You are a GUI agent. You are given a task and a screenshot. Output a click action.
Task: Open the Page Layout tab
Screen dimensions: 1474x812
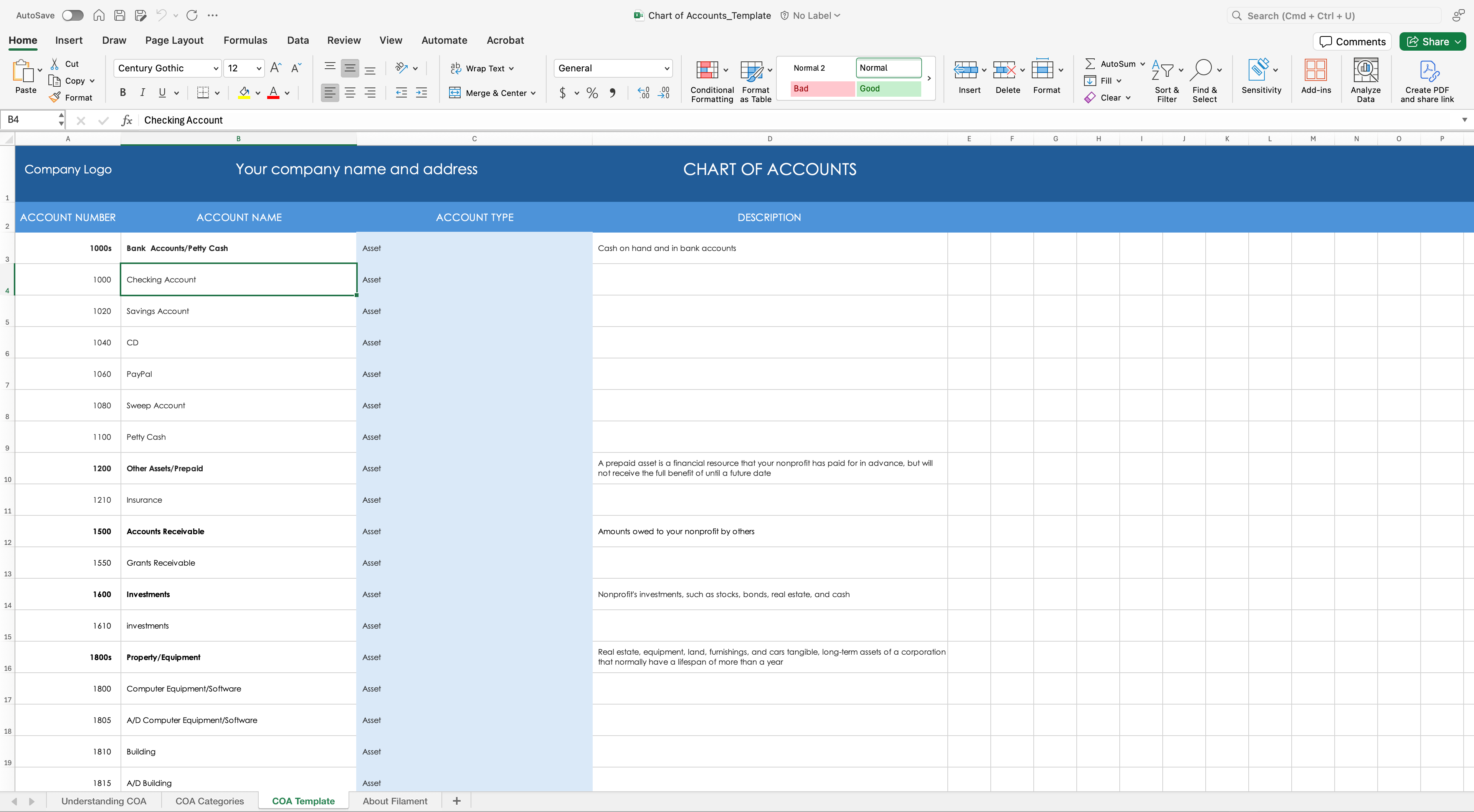[x=174, y=40]
